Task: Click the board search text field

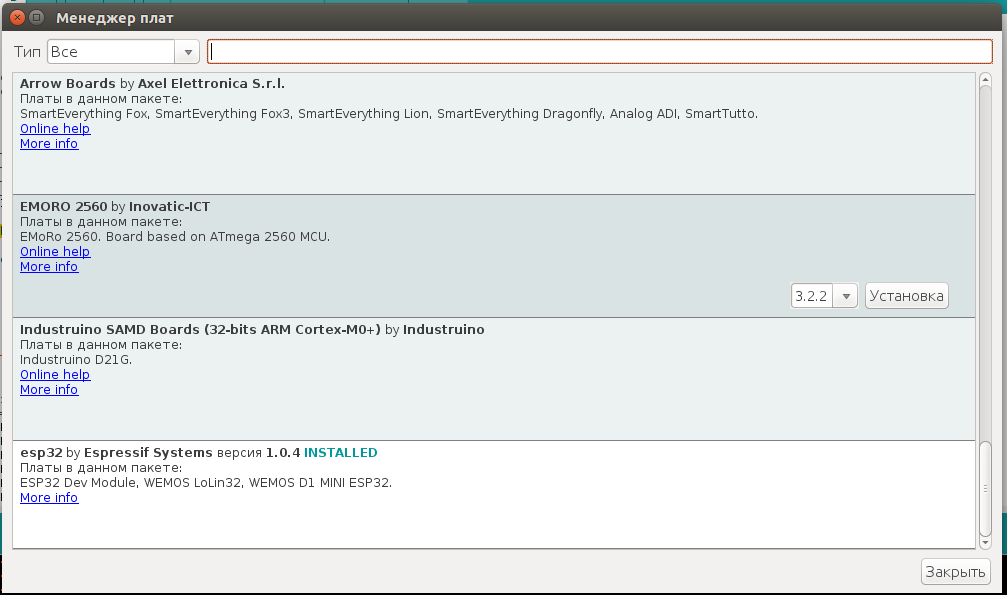Action: pos(599,52)
